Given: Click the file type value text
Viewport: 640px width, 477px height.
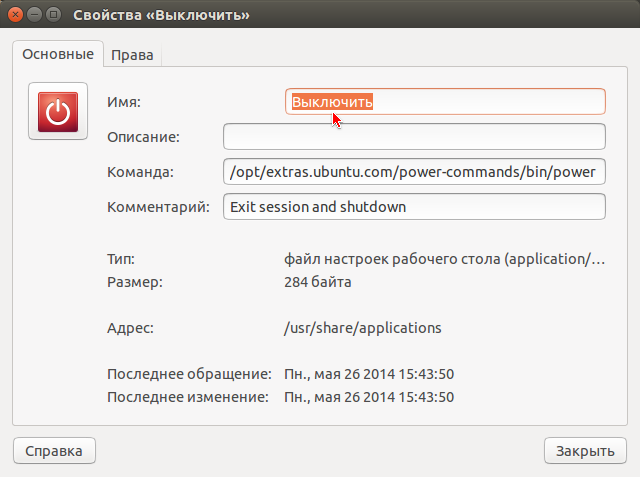Looking at the screenshot, I should click(444, 259).
